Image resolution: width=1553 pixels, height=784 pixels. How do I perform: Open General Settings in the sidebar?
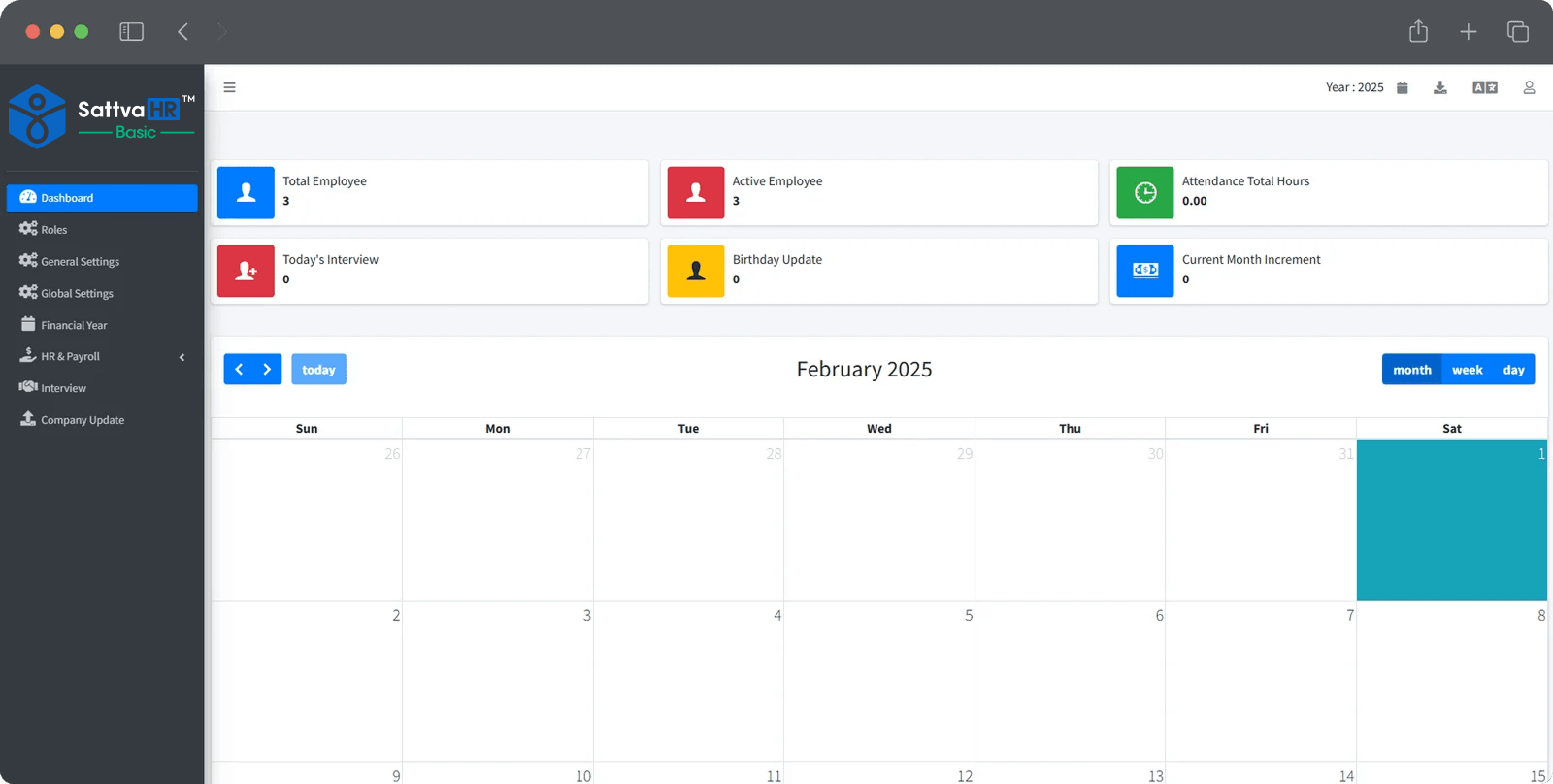(102, 262)
